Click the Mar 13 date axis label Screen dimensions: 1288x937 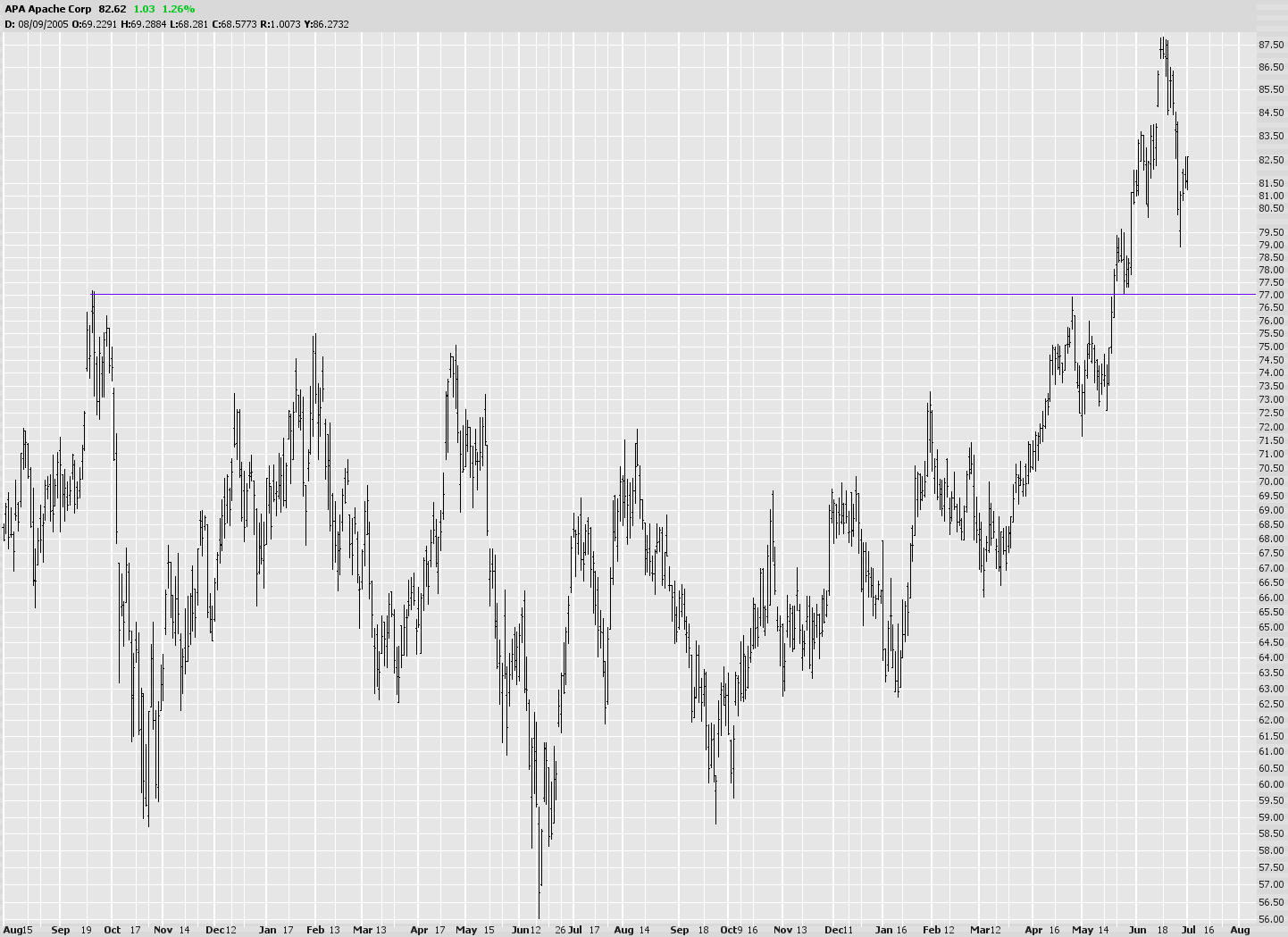point(370,930)
